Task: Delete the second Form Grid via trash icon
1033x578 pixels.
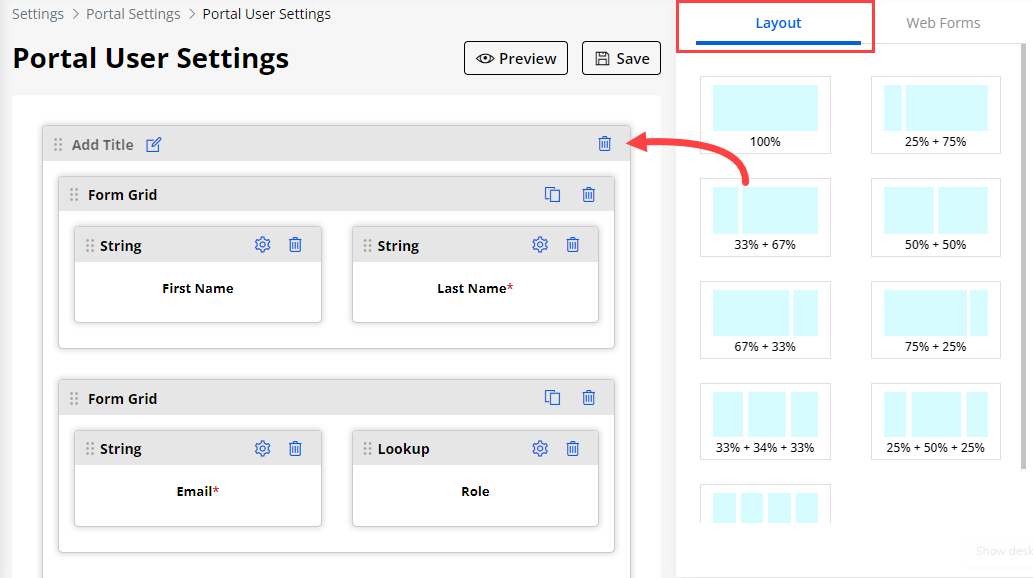Action: [x=588, y=398]
